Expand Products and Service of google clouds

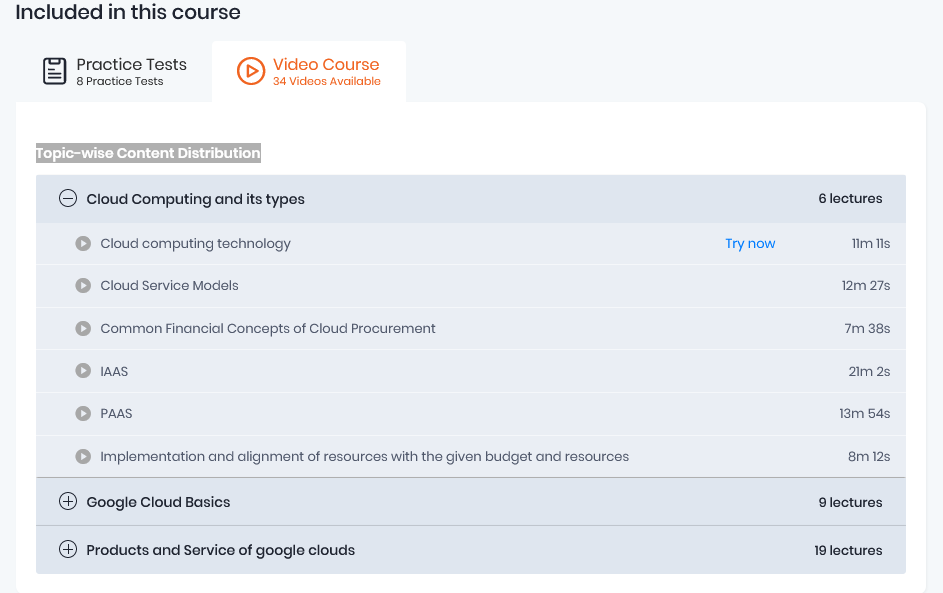point(68,550)
